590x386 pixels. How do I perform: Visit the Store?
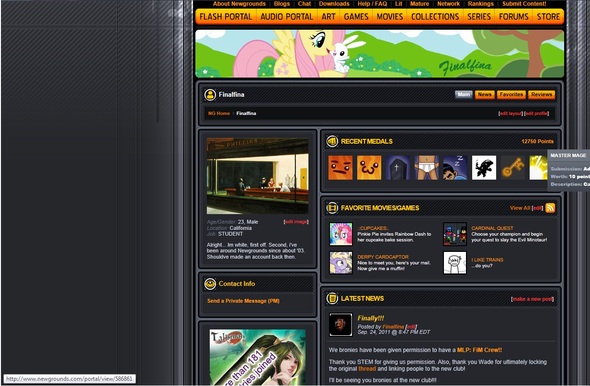pos(548,17)
